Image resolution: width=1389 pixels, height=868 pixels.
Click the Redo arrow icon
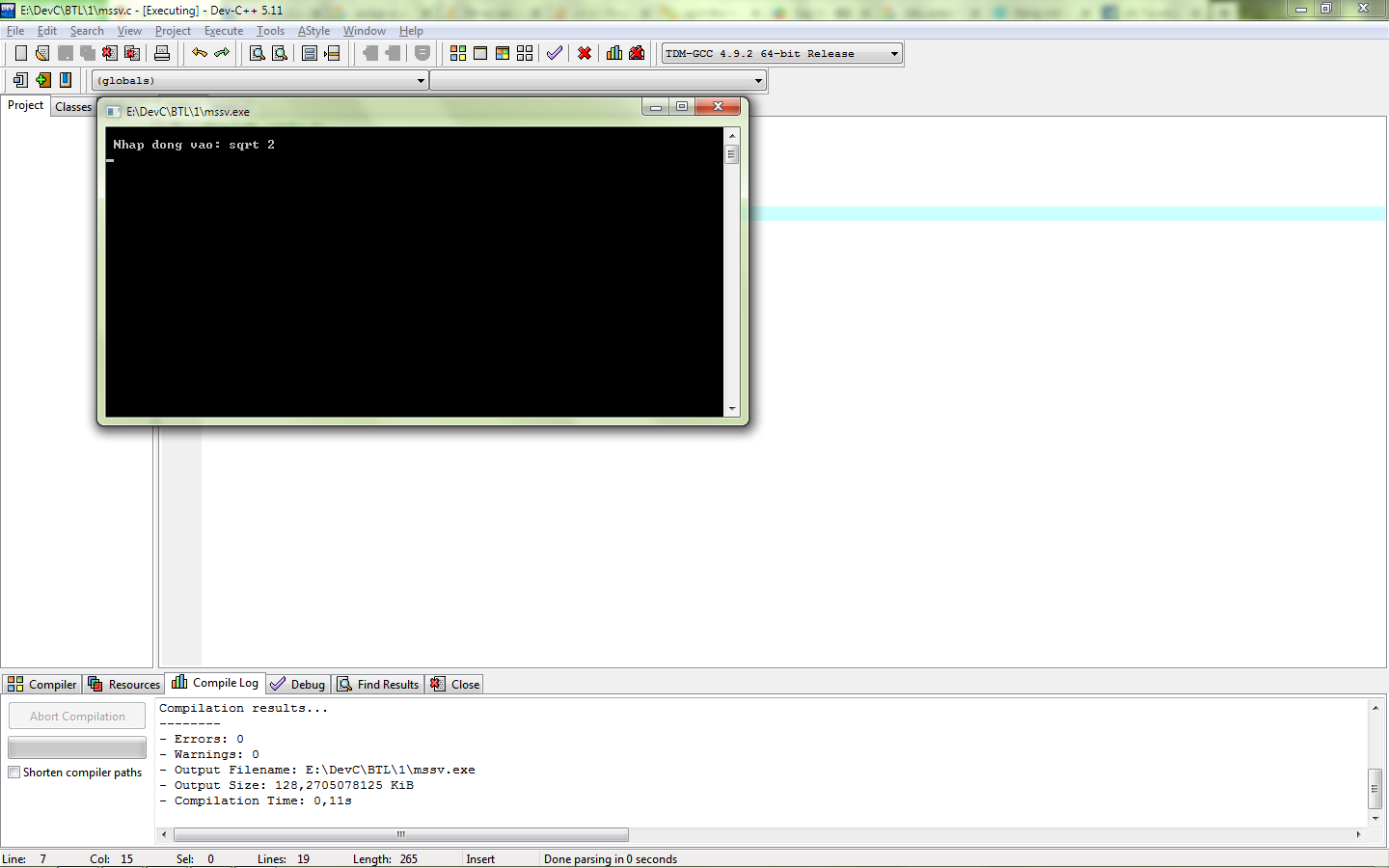(222, 53)
